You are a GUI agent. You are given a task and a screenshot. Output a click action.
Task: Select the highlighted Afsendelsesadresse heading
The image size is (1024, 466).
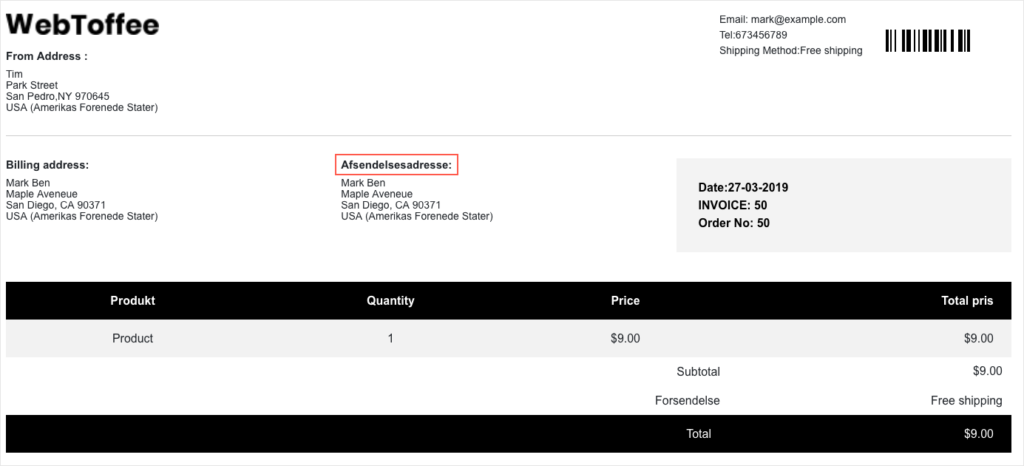[396, 165]
